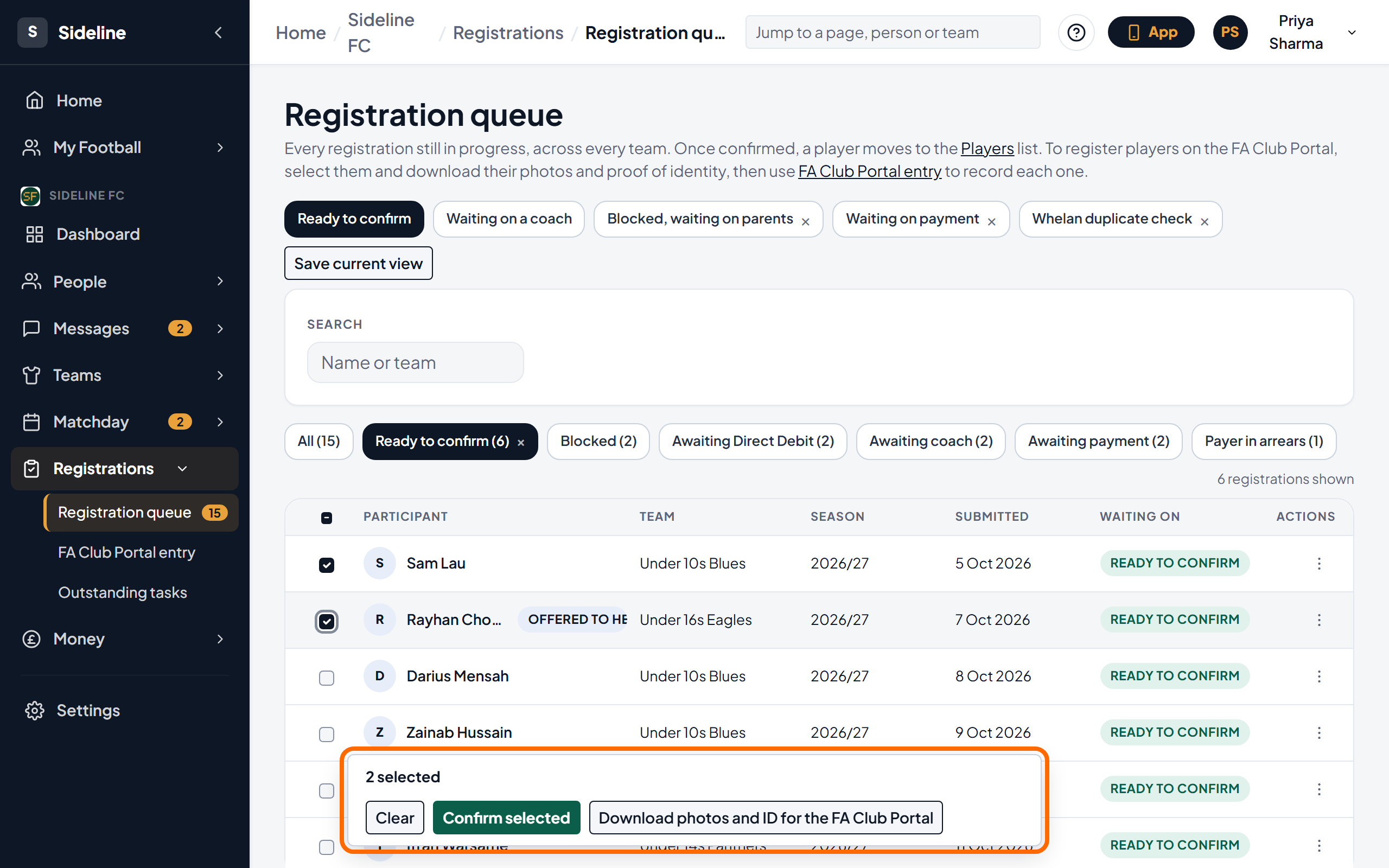Download photos and ID for FA Club Portal
1389x868 pixels.
click(x=766, y=818)
